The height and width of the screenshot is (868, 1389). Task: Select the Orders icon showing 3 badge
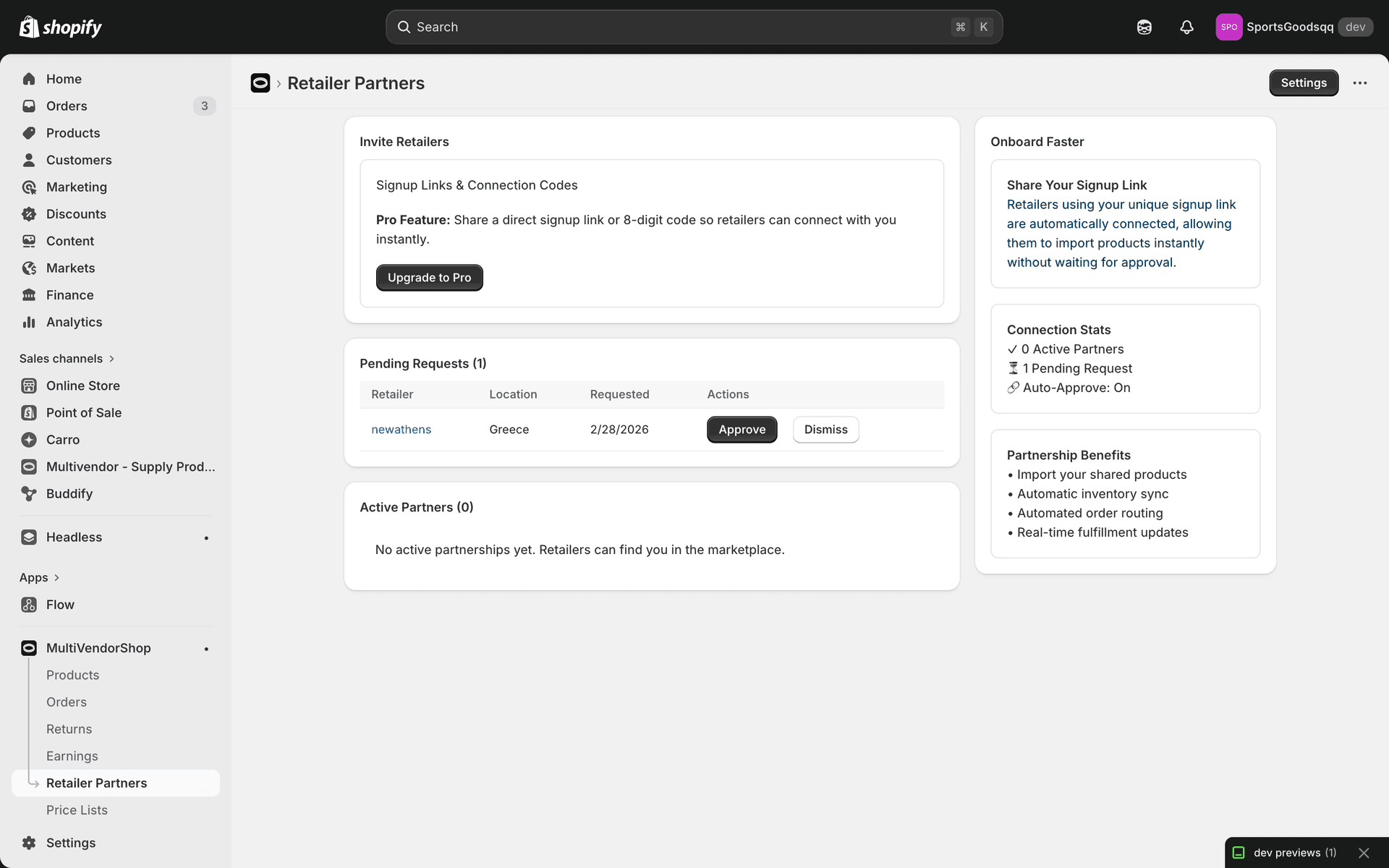coord(28,106)
